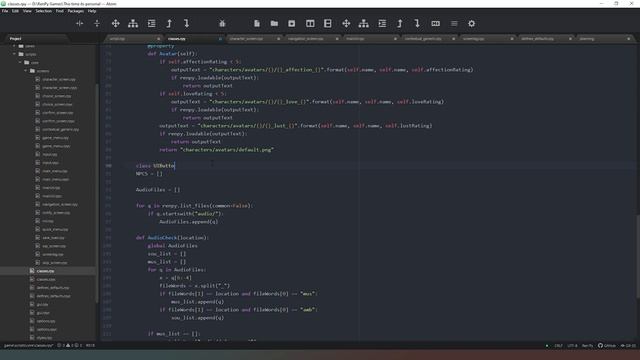Click the CRLF line ending status item

click(558, 345)
